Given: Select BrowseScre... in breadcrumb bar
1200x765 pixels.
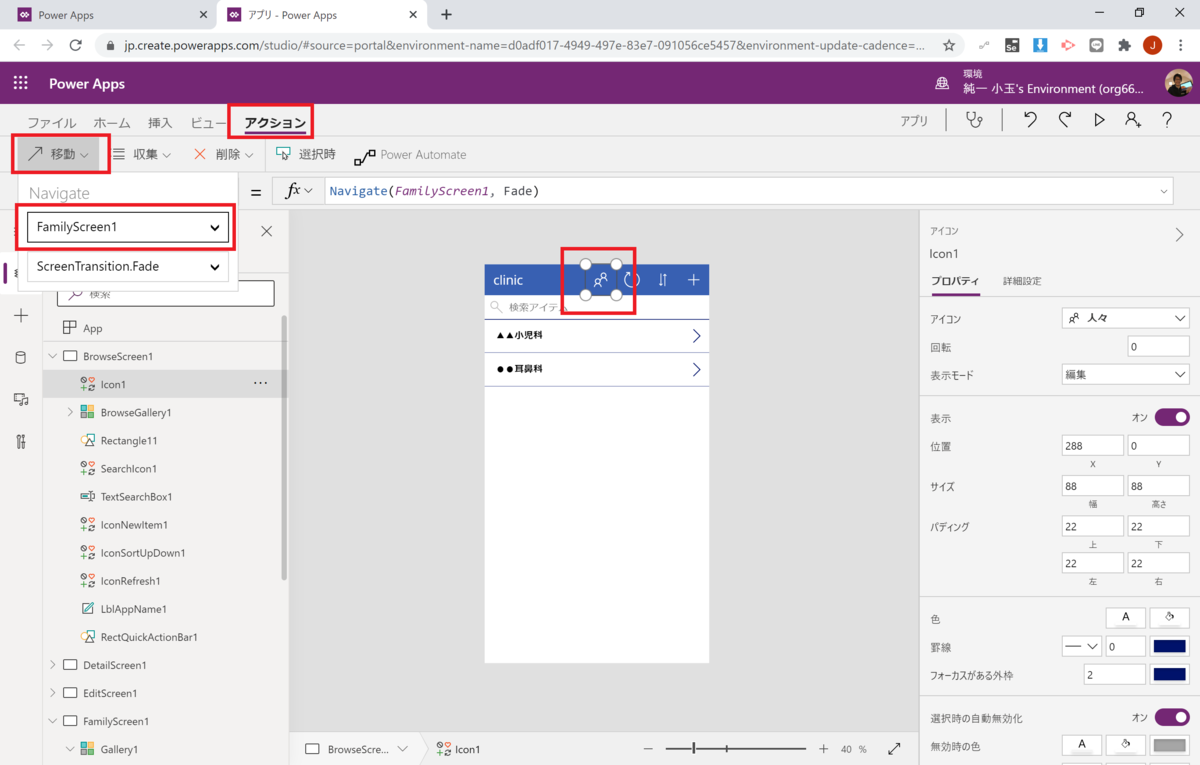Looking at the screenshot, I should [x=357, y=749].
